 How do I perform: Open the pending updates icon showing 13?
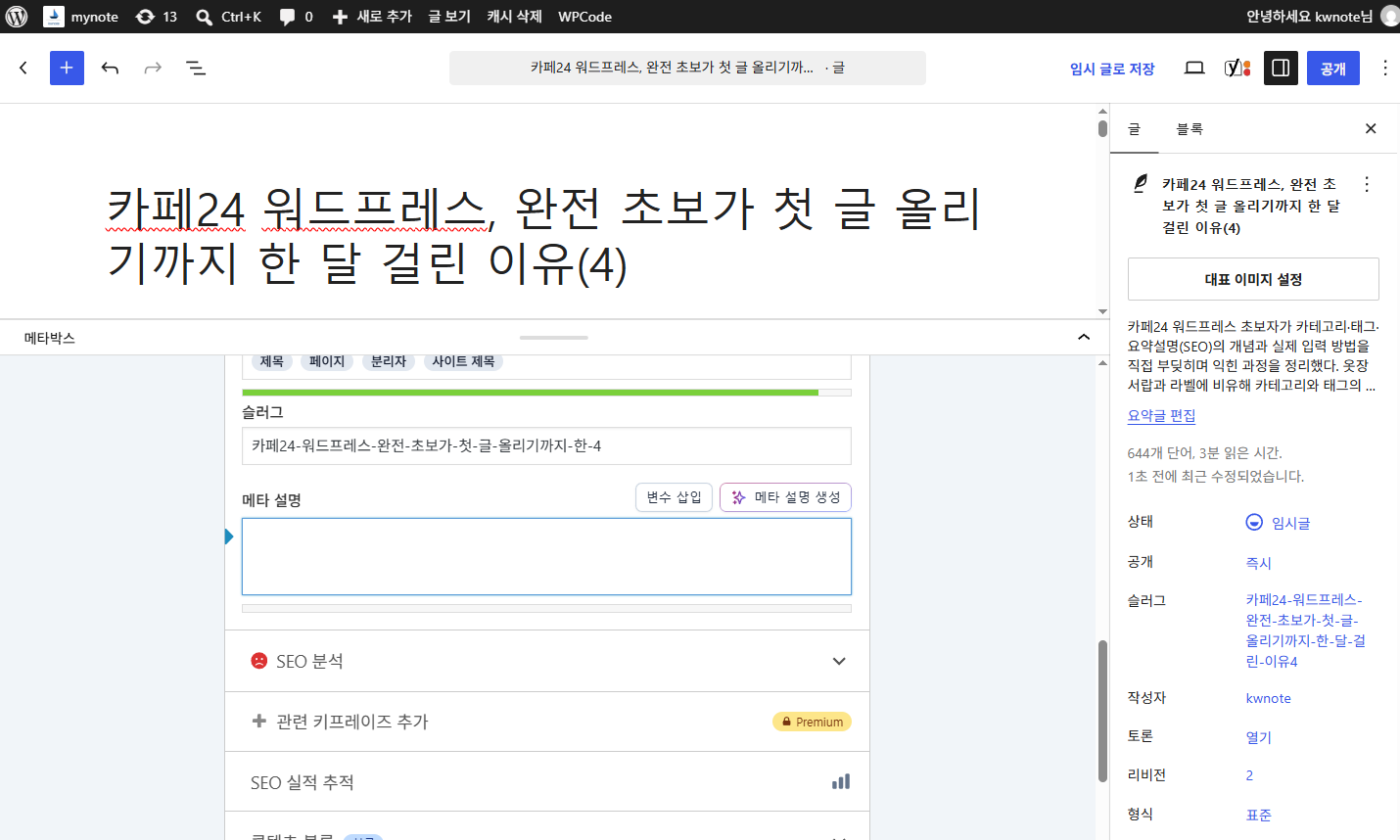(x=157, y=17)
